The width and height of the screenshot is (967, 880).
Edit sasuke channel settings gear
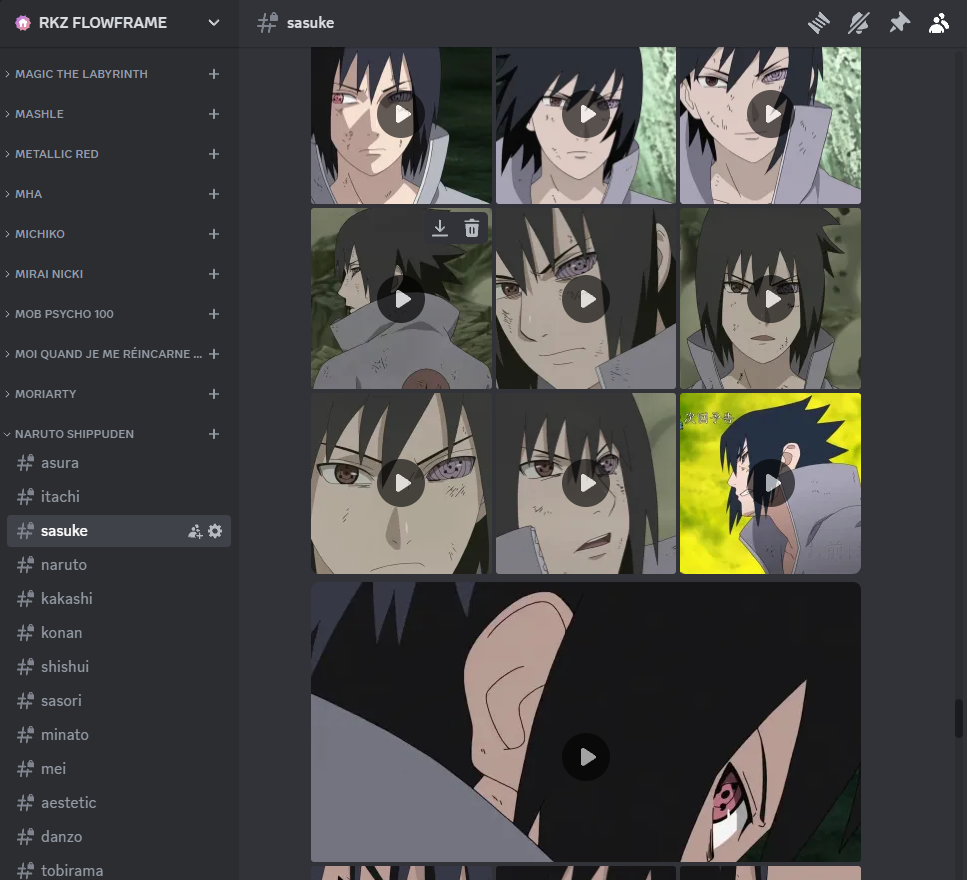click(x=215, y=531)
